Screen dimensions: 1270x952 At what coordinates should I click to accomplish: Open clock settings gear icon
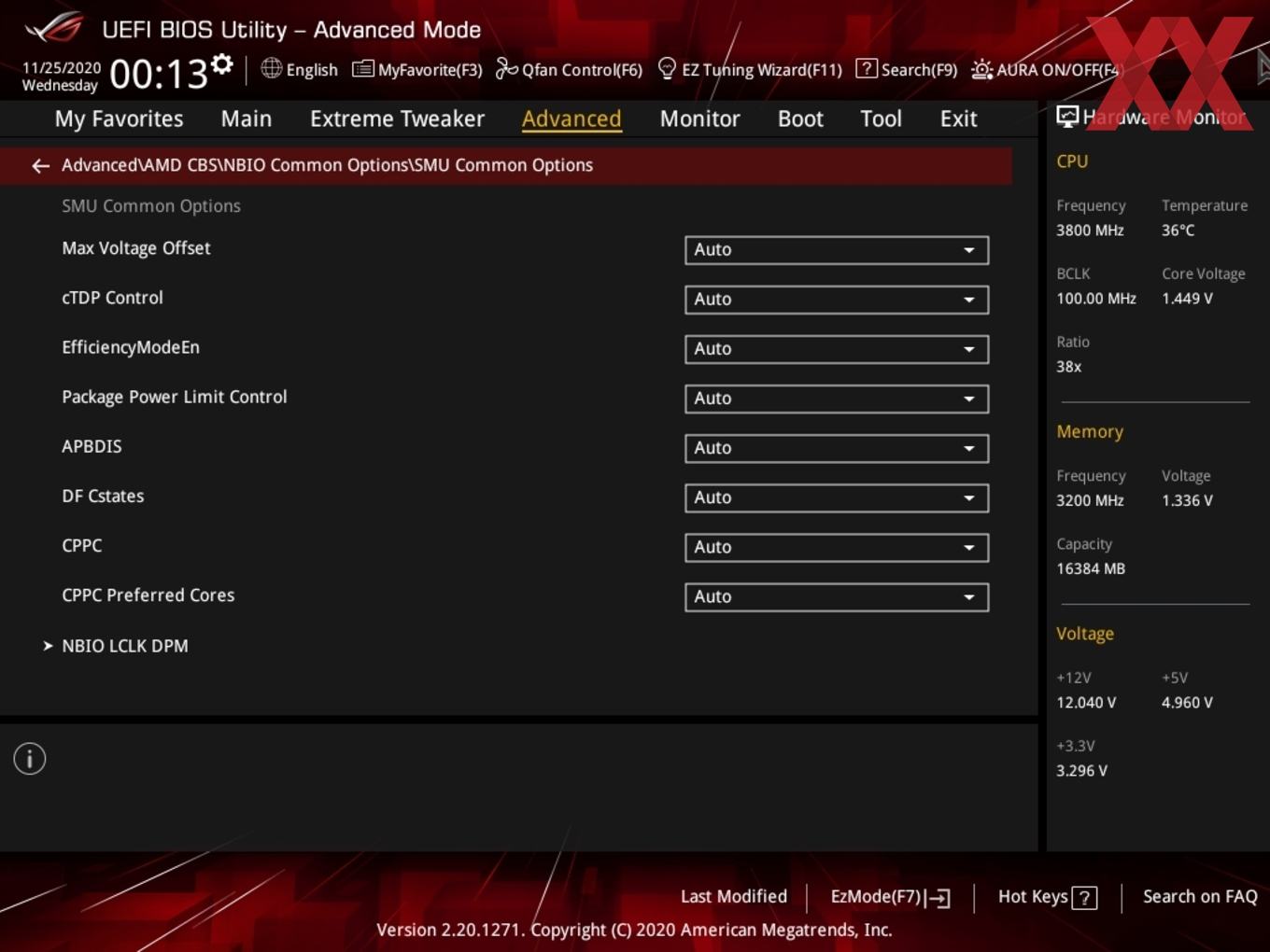221,64
